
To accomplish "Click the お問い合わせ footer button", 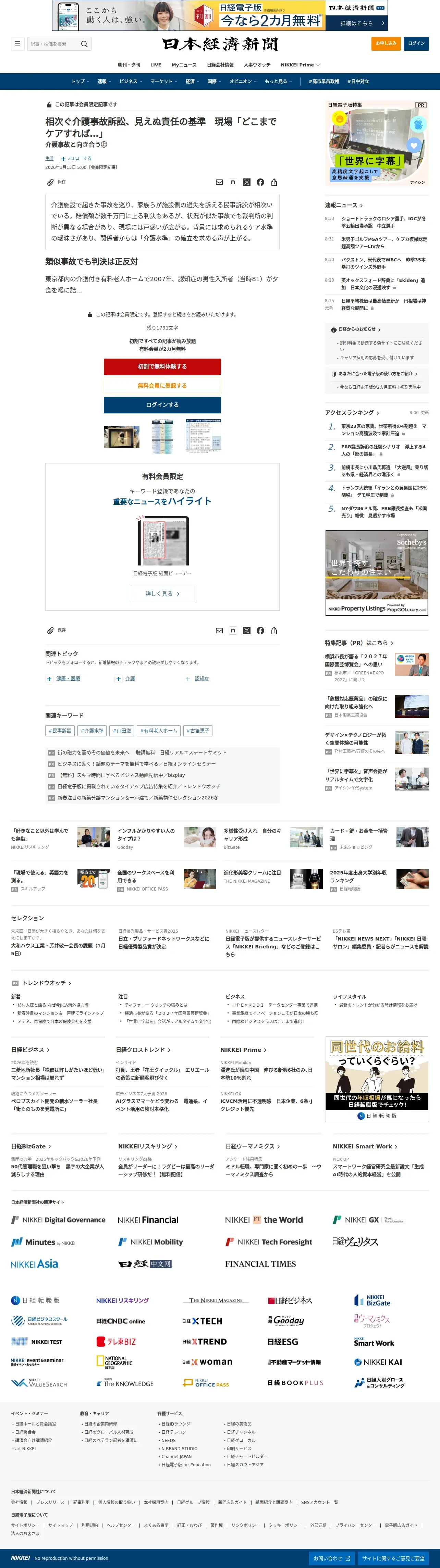I will coord(332,1558).
